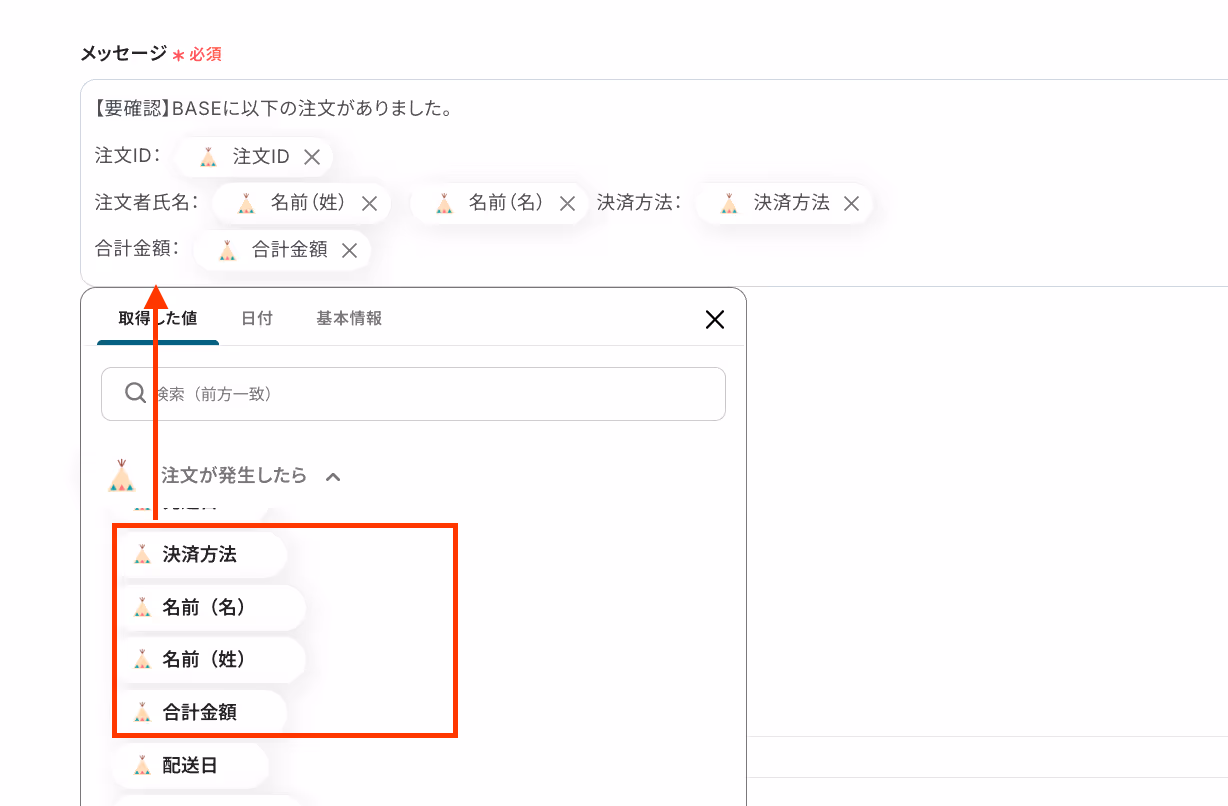1228x806 pixels.
Task: Remove the 名前(姓) tag from message
Action: pos(369,203)
